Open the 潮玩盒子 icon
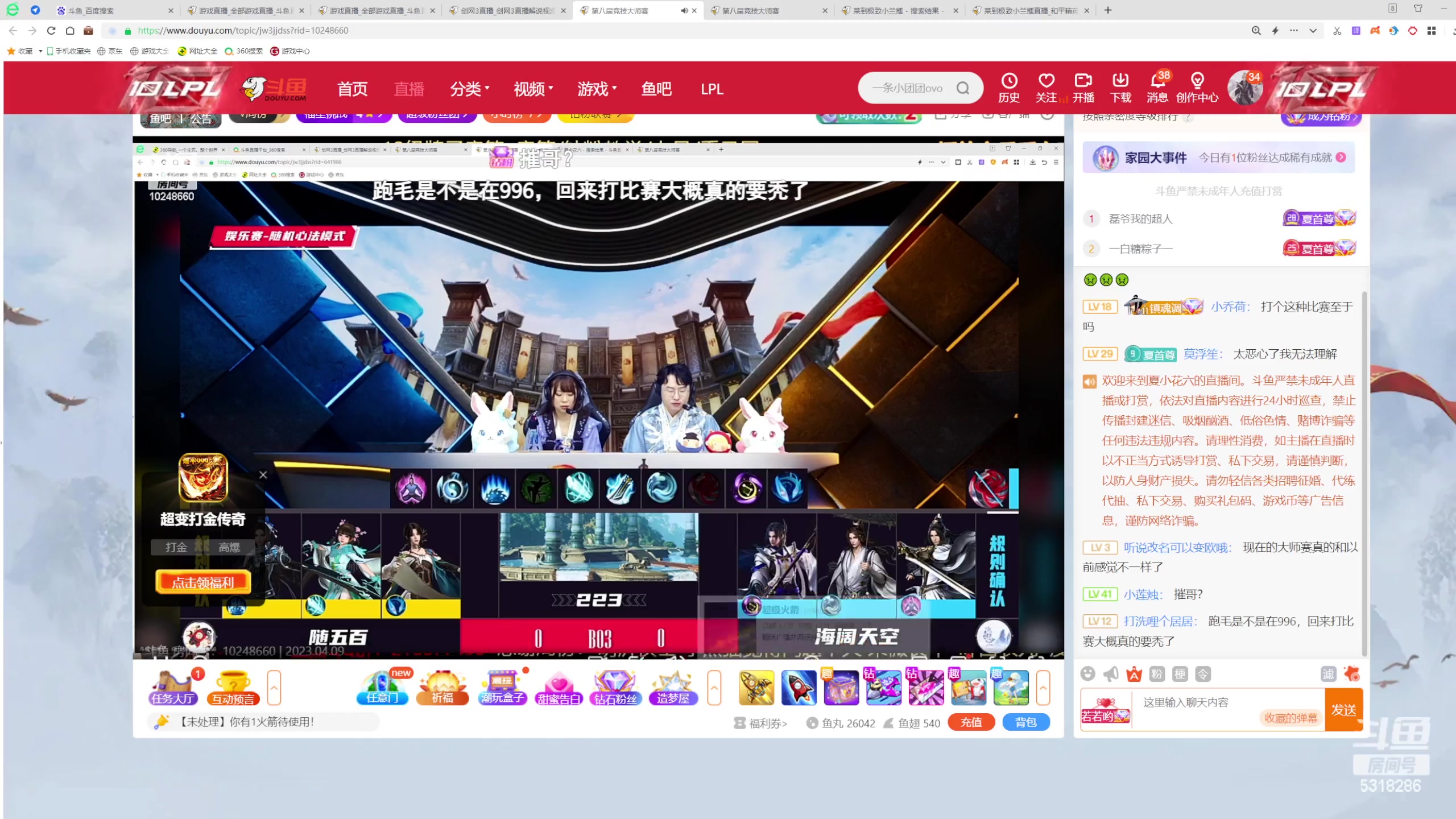The height and width of the screenshot is (819, 1456). tap(502, 687)
